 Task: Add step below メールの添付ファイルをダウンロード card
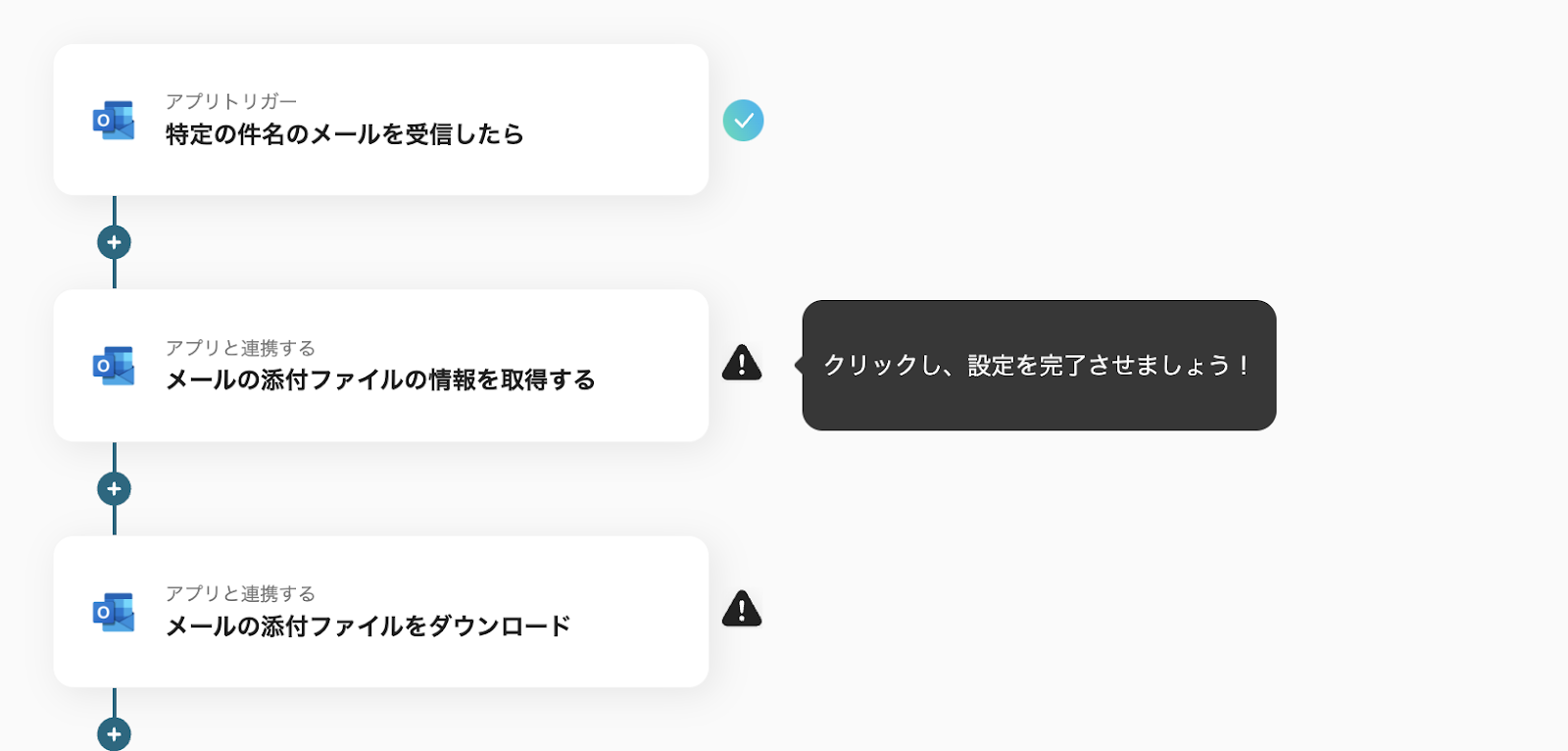pos(114,733)
